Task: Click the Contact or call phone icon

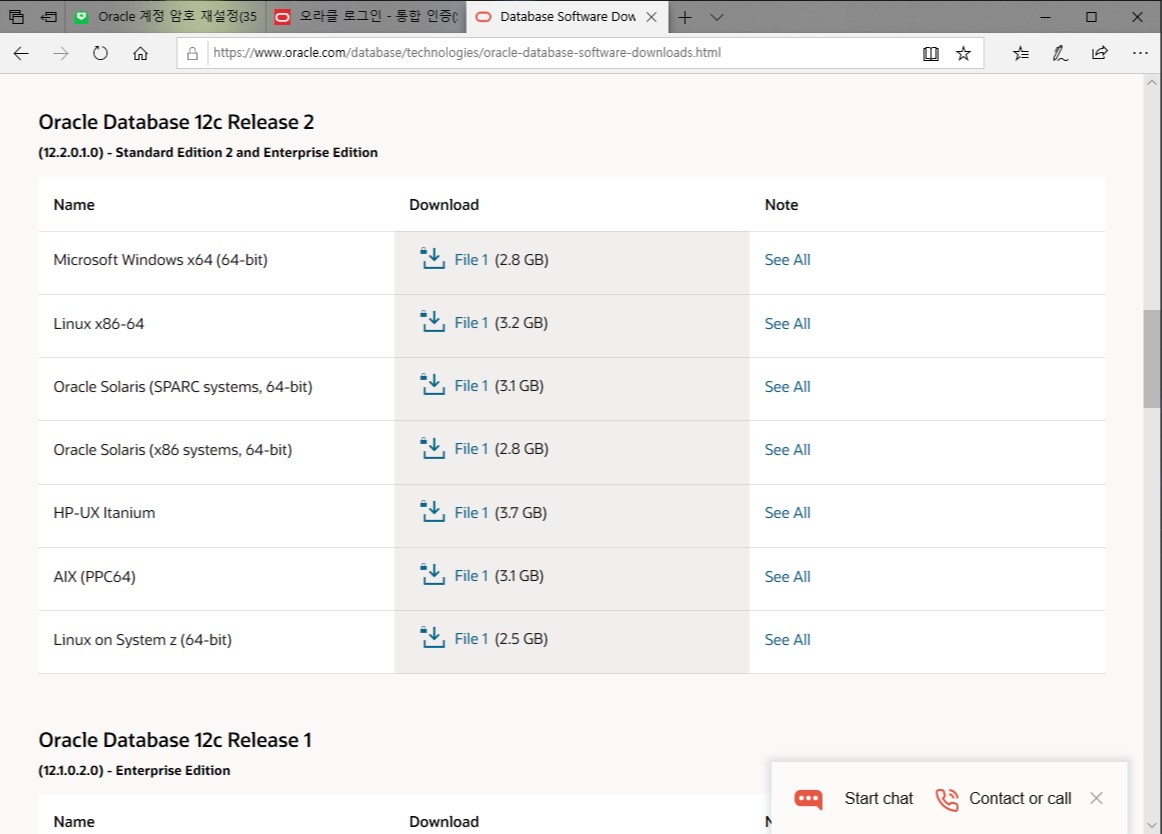Action: click(x=946, y=799)
